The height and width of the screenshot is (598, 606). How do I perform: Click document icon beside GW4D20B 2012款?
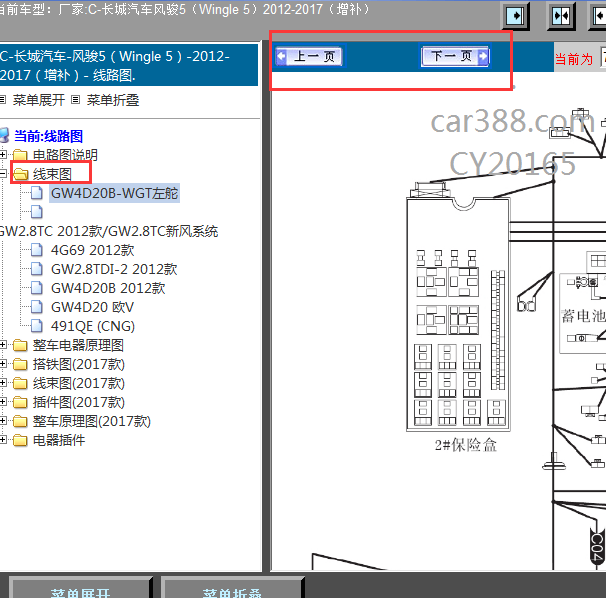[37, 288]
